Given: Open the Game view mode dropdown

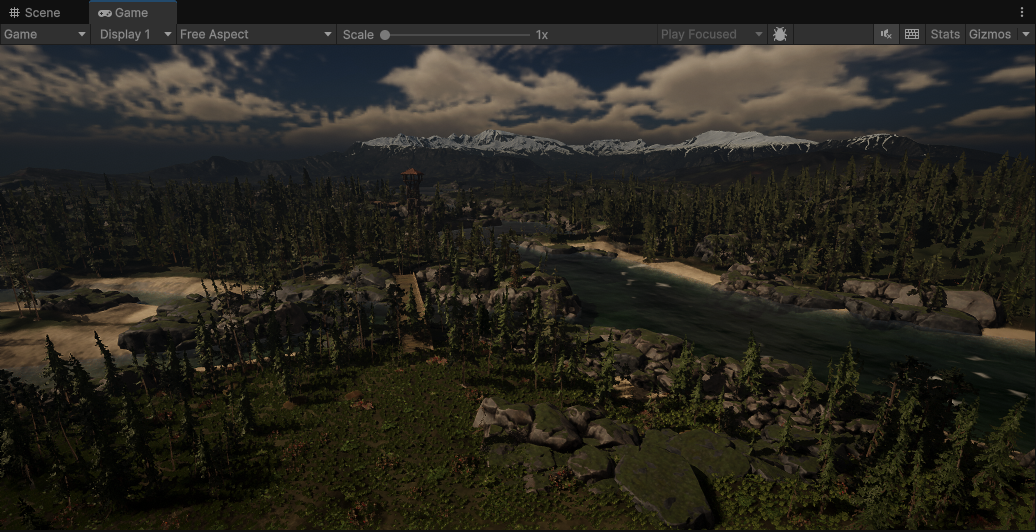Looking at the screenshot, I should click(45, 34).
